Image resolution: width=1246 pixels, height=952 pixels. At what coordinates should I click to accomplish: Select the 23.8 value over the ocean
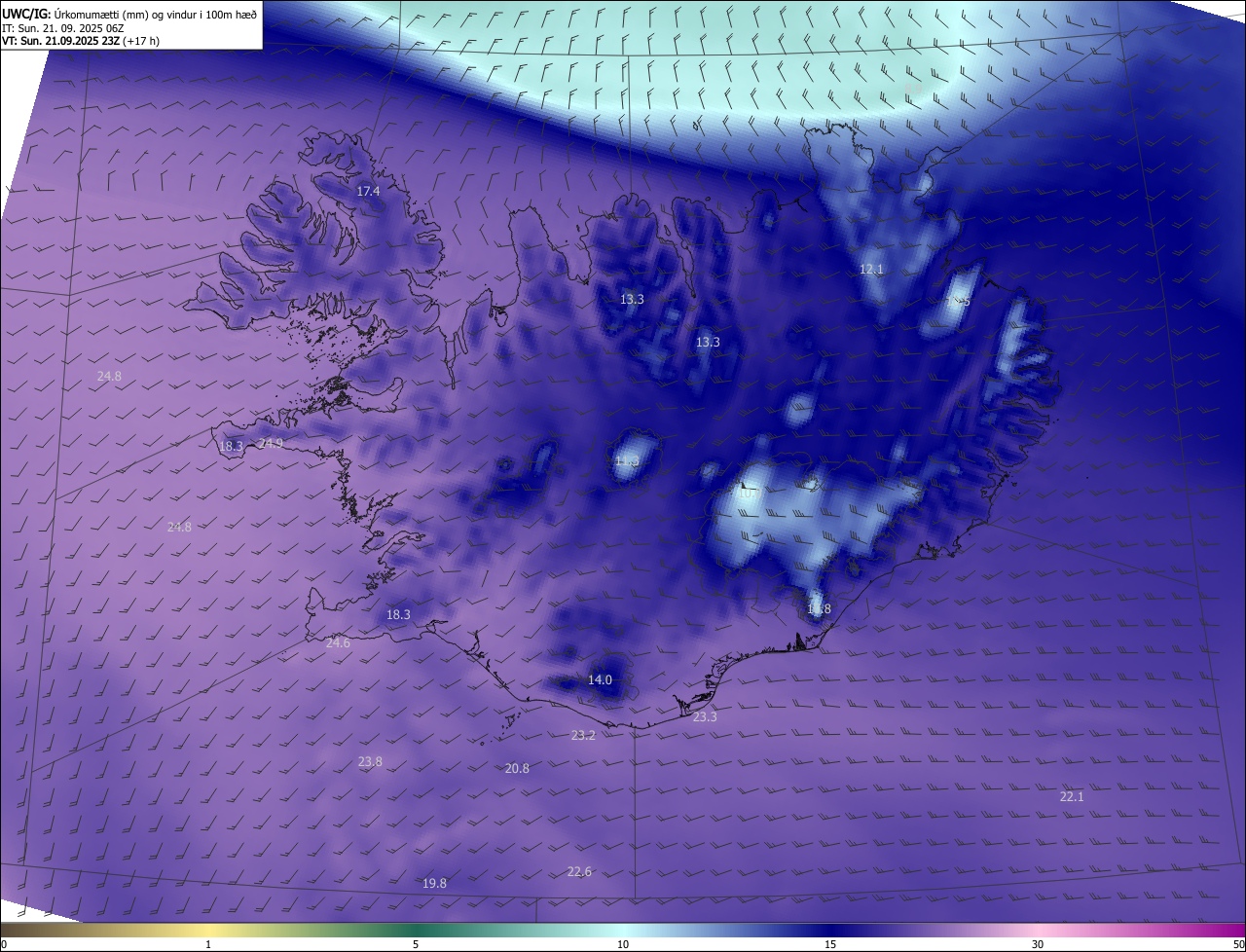point(370,761)
